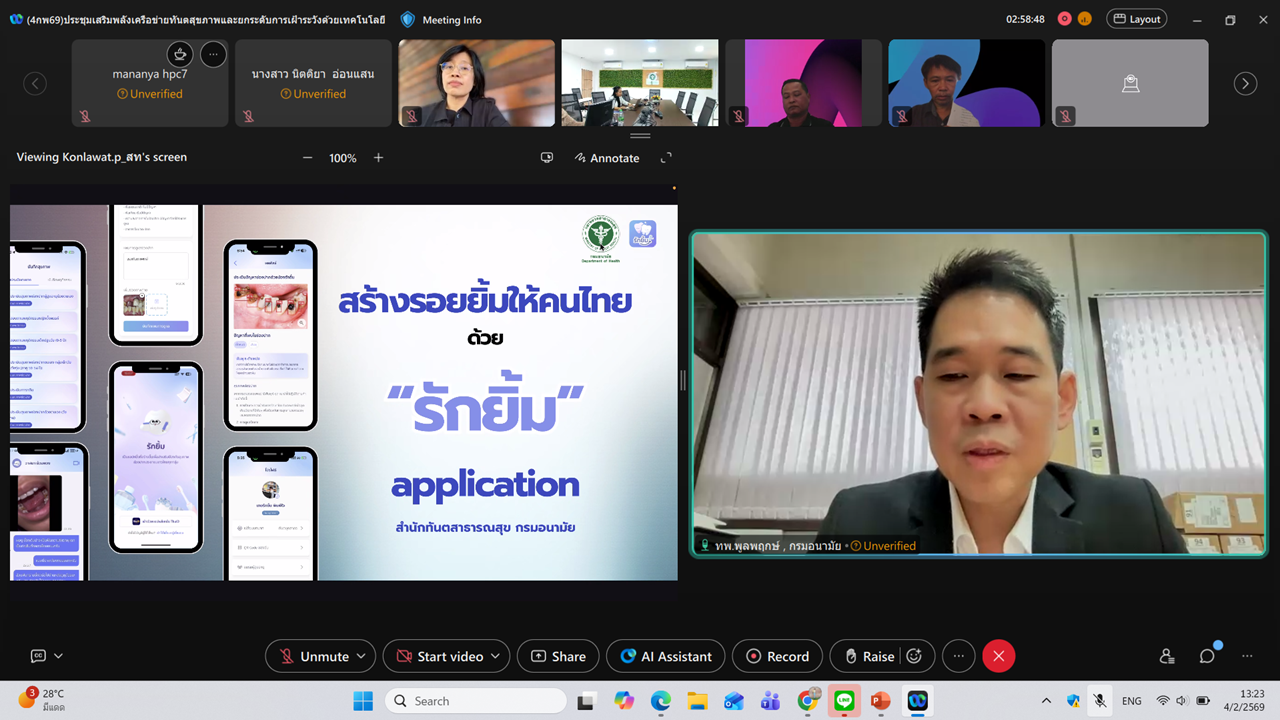Open closed captions options chevron
Viewport: 1280px width, 720px height.
point(58,656)
